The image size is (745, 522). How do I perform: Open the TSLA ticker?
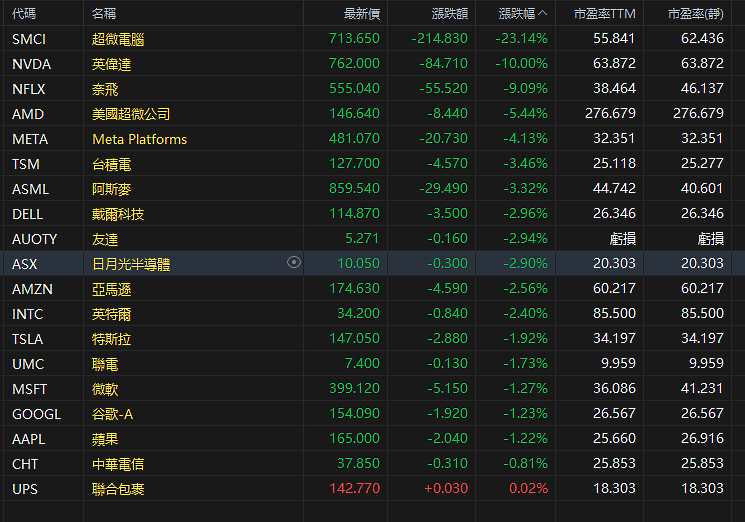(28, 339)
